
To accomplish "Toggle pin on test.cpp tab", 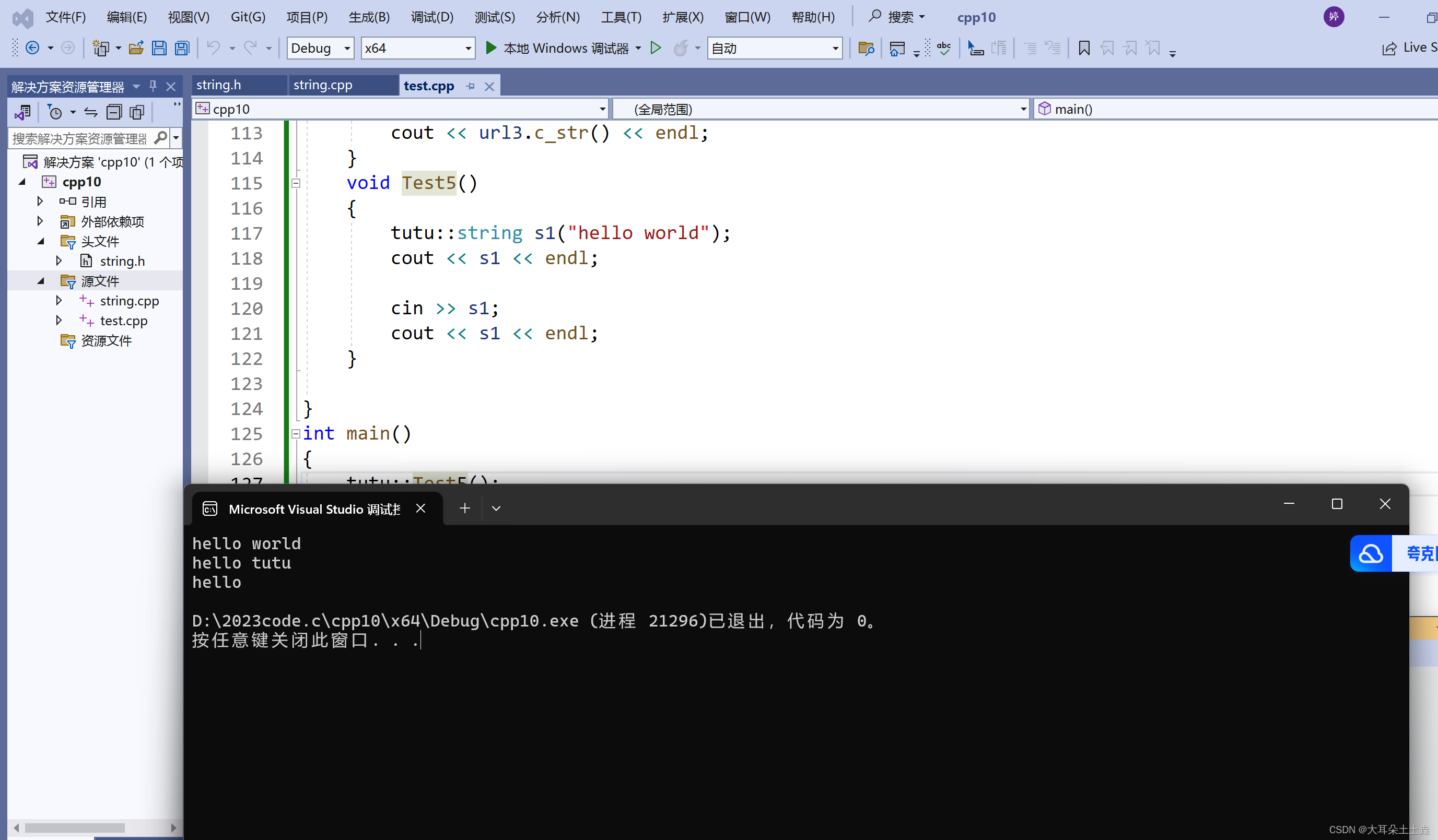I will (x=470, y=86).
